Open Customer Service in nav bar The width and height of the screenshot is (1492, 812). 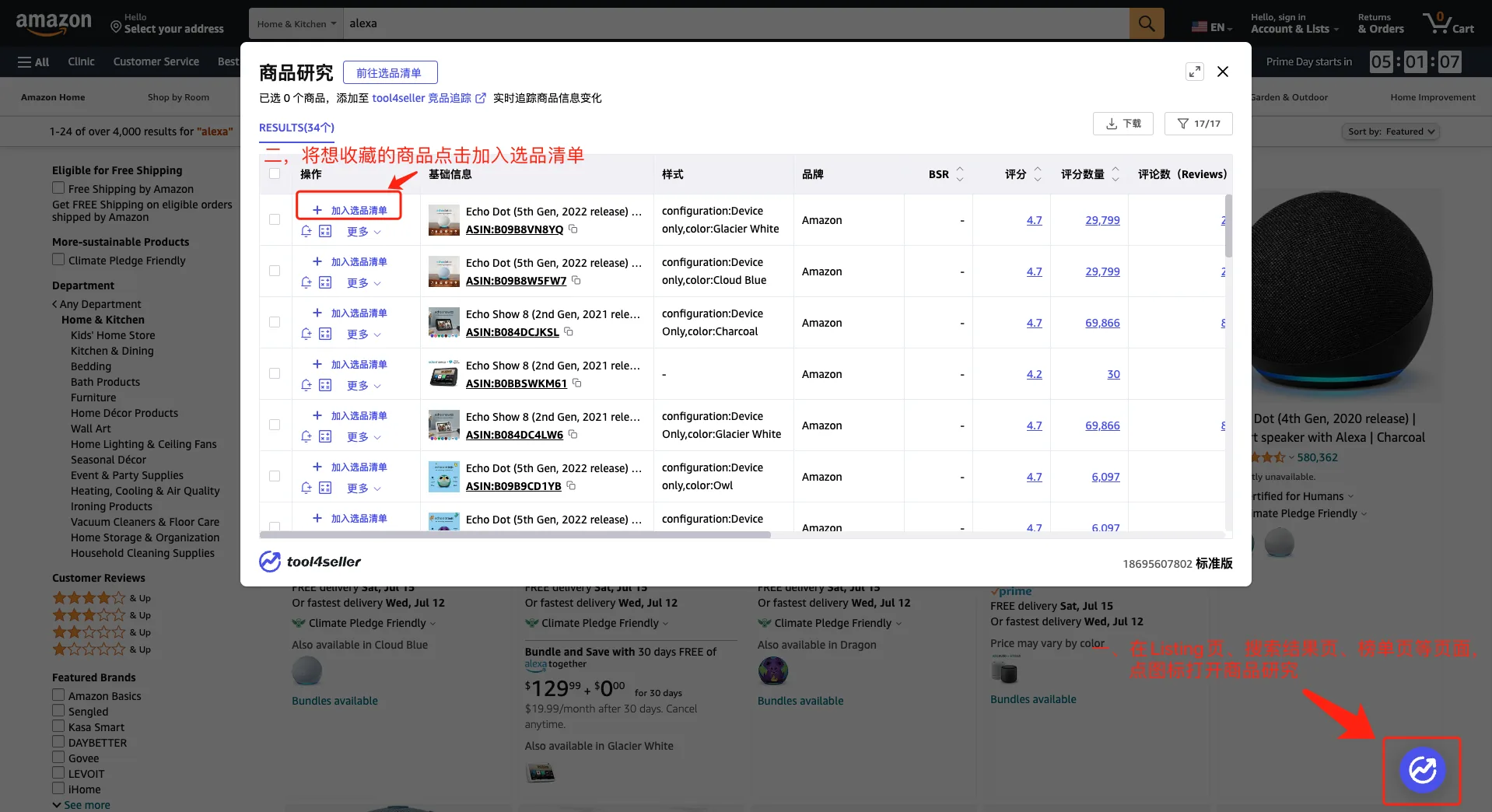click(156, 61)
